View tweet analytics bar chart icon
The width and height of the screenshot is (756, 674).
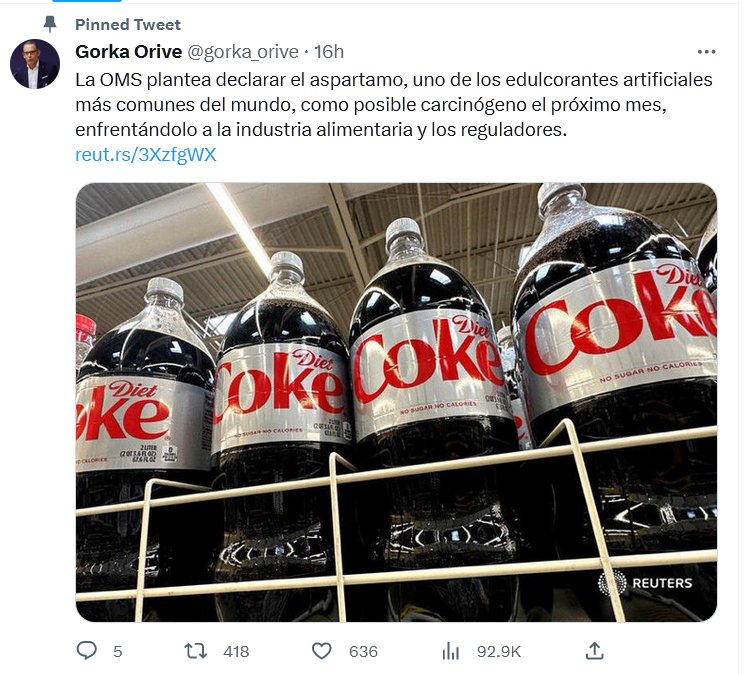[x=450, y=651]
